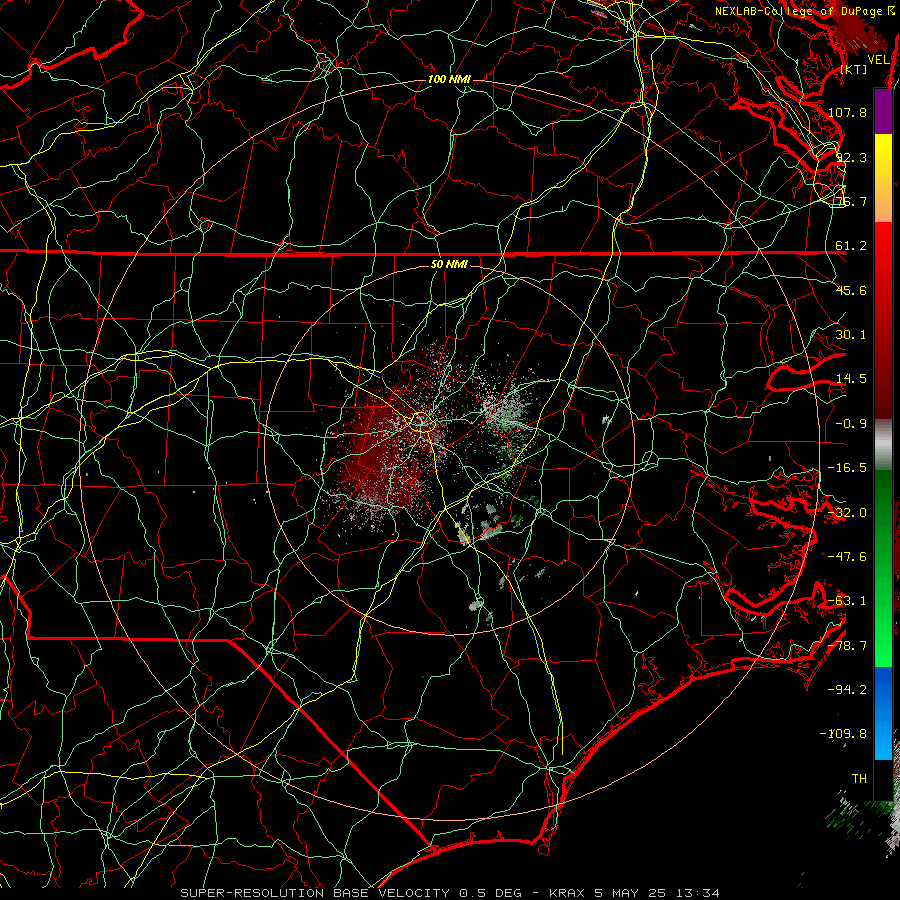Click the 107.8 velocity scale value
Viewport: 900px width, 900px height.
[847, 112]
